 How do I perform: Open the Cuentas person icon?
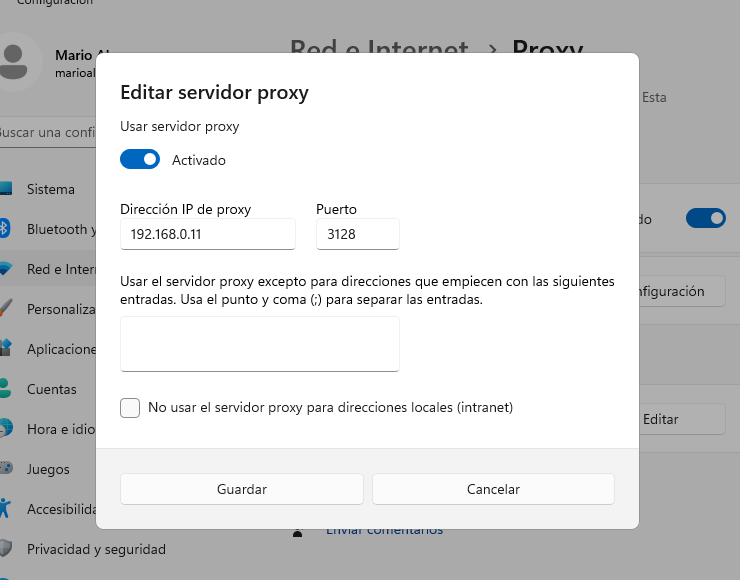click(x=5, y=388)
